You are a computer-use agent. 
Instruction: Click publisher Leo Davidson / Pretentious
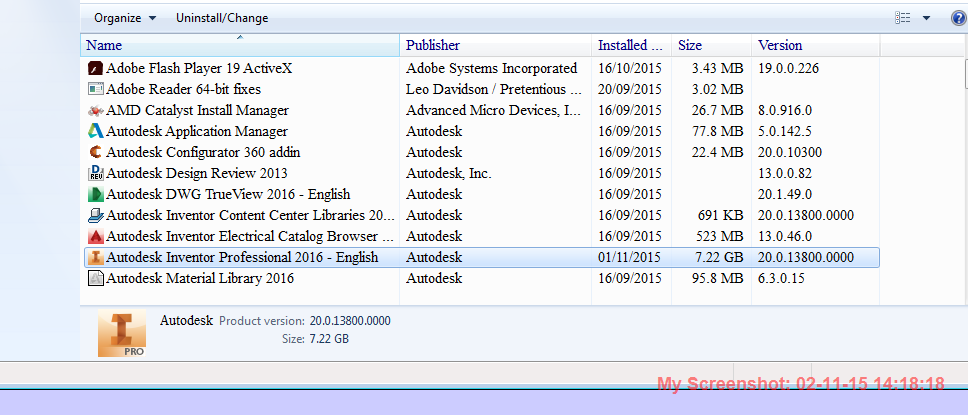[494, 90]
